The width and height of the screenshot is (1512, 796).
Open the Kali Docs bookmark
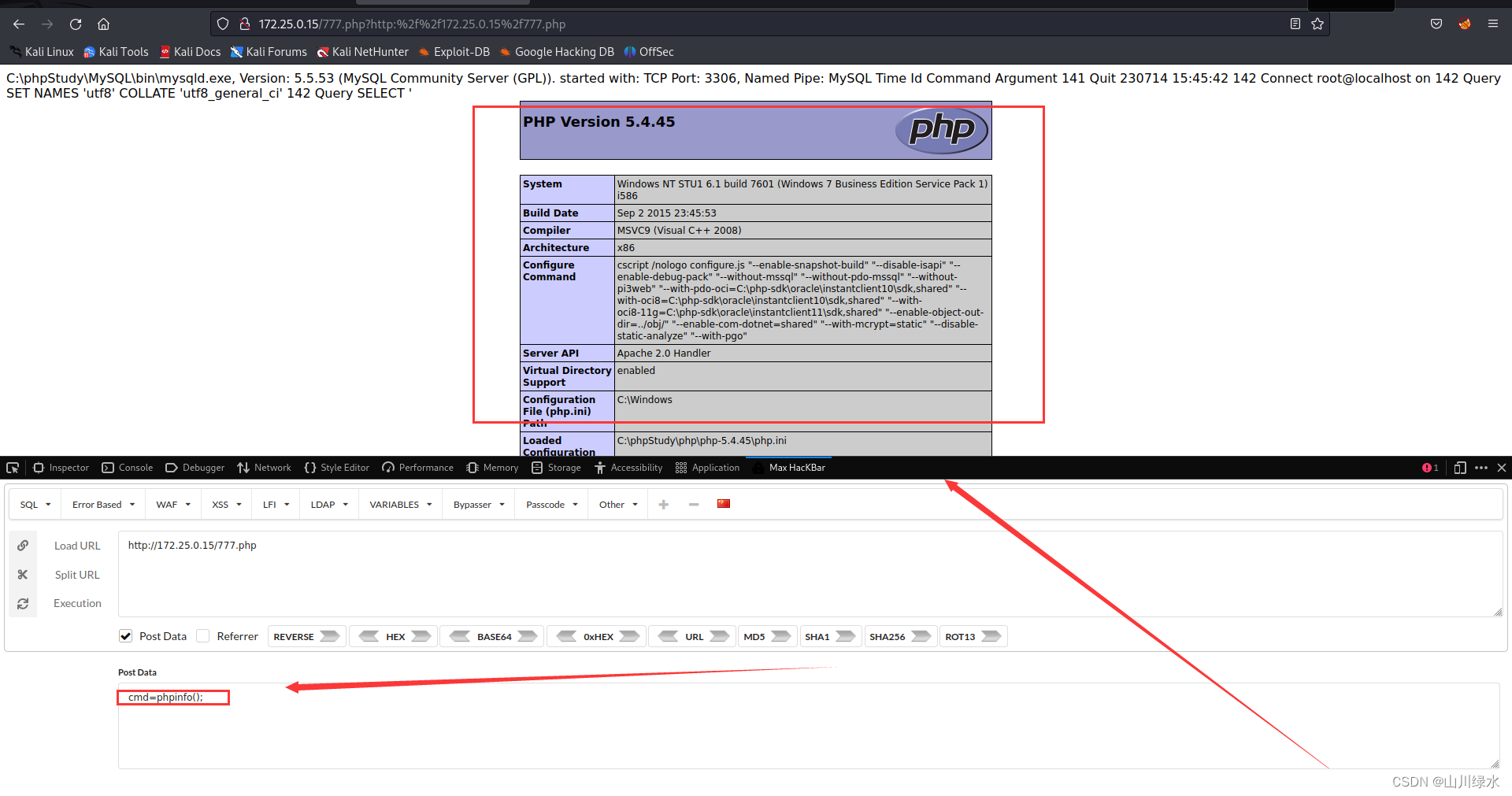[191, 52]
